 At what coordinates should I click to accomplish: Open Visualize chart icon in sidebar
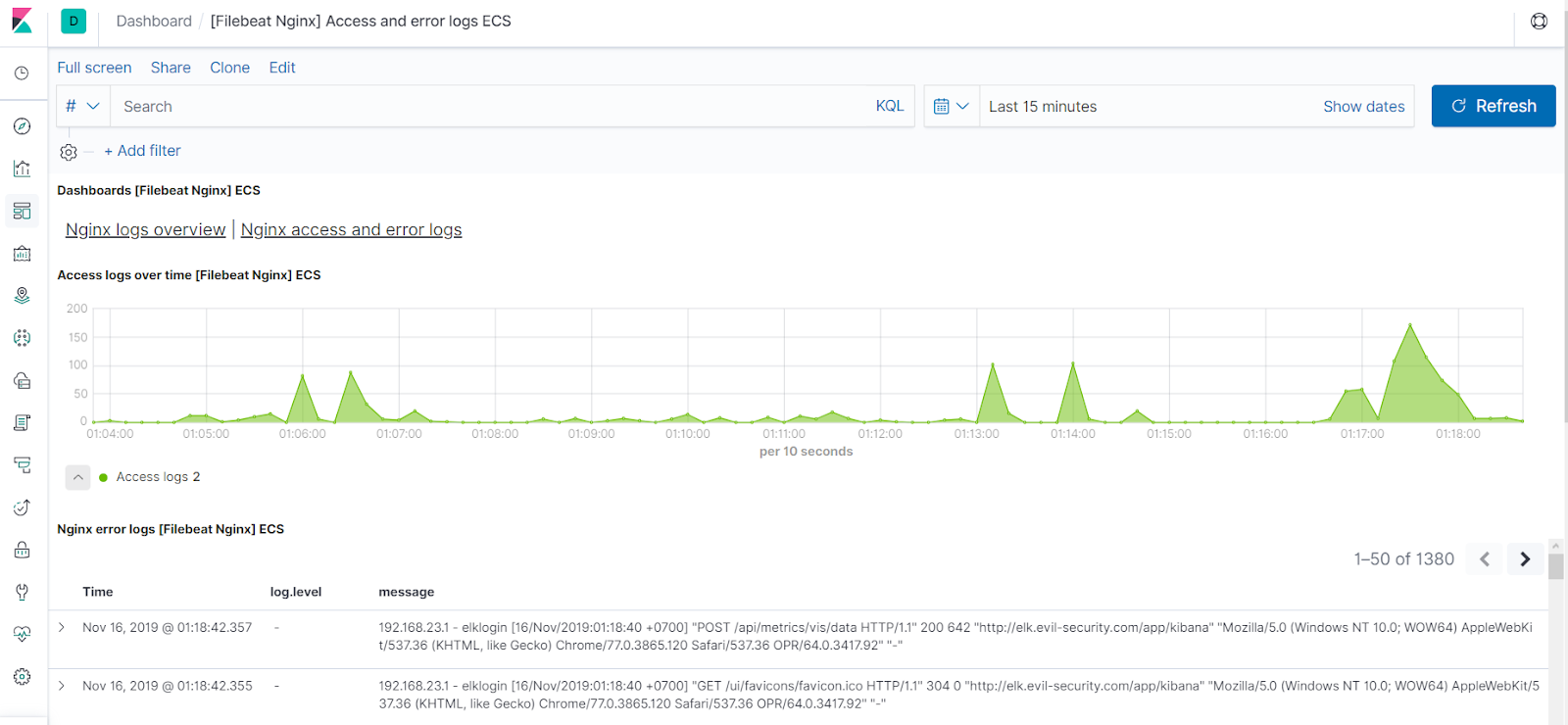click(22, 169)
